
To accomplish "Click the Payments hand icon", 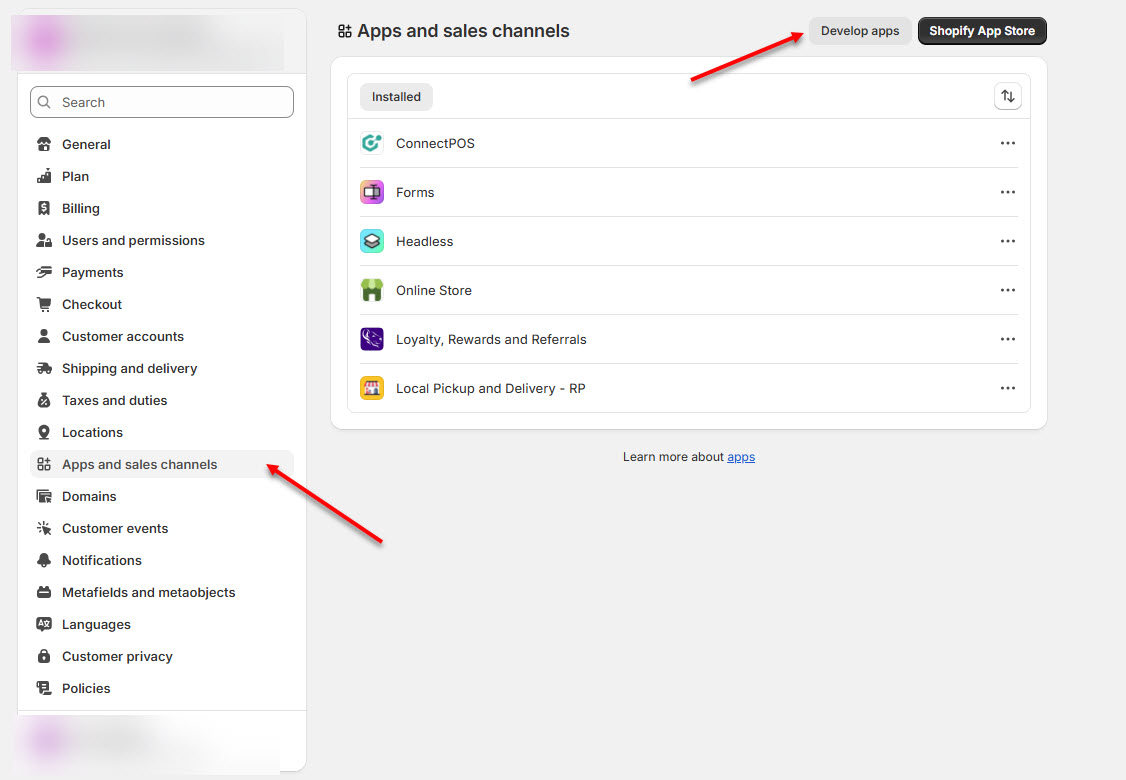I will point(44,272).
